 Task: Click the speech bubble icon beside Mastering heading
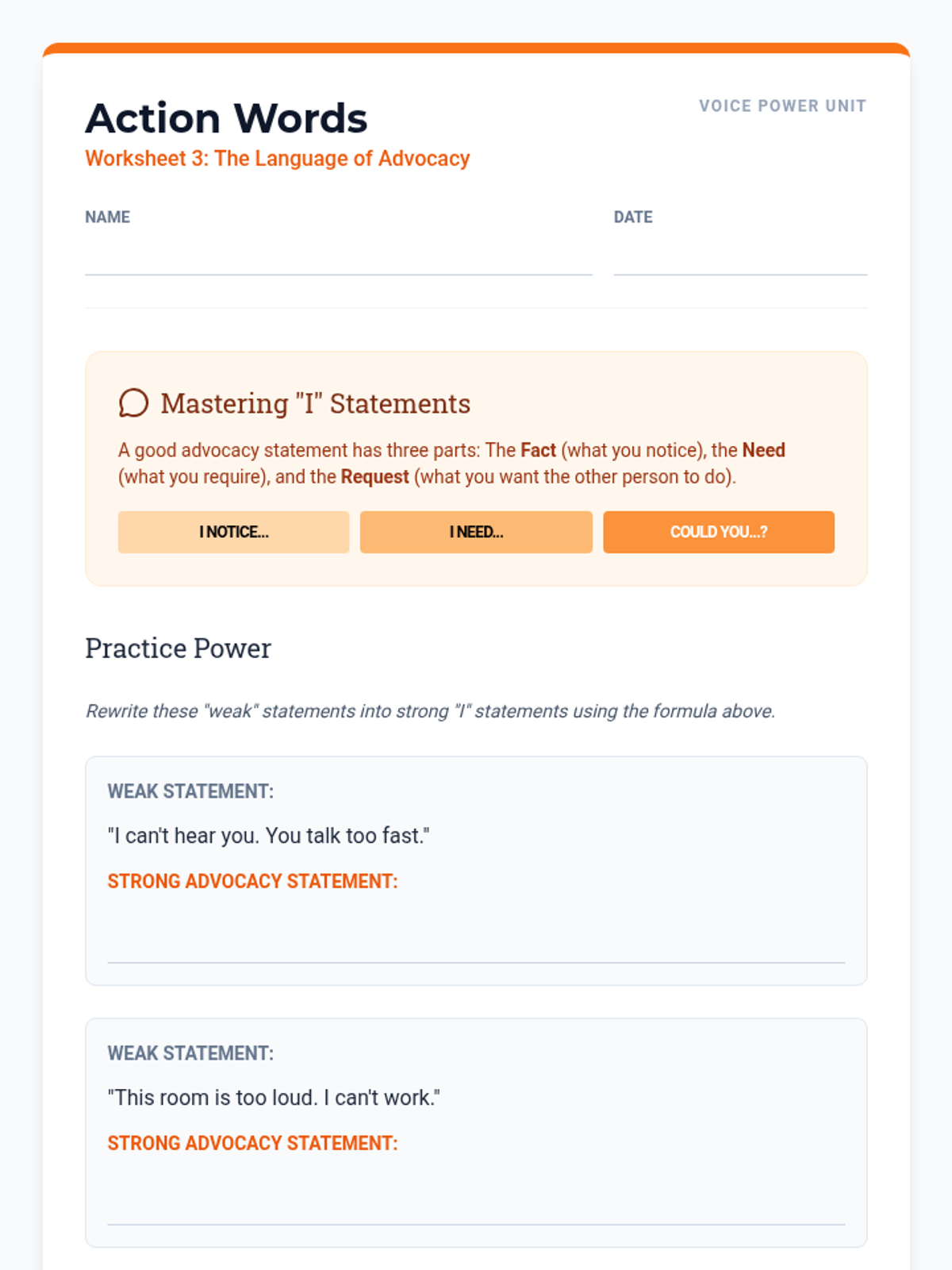pos(133,403)
